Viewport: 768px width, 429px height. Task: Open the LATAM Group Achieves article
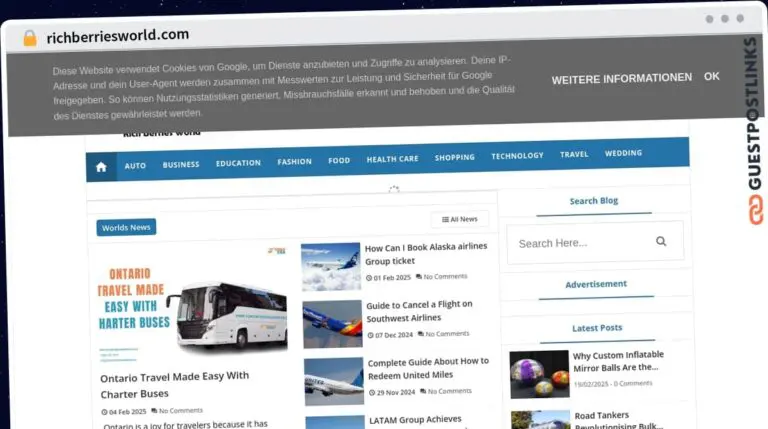click(x=415, y=420)
